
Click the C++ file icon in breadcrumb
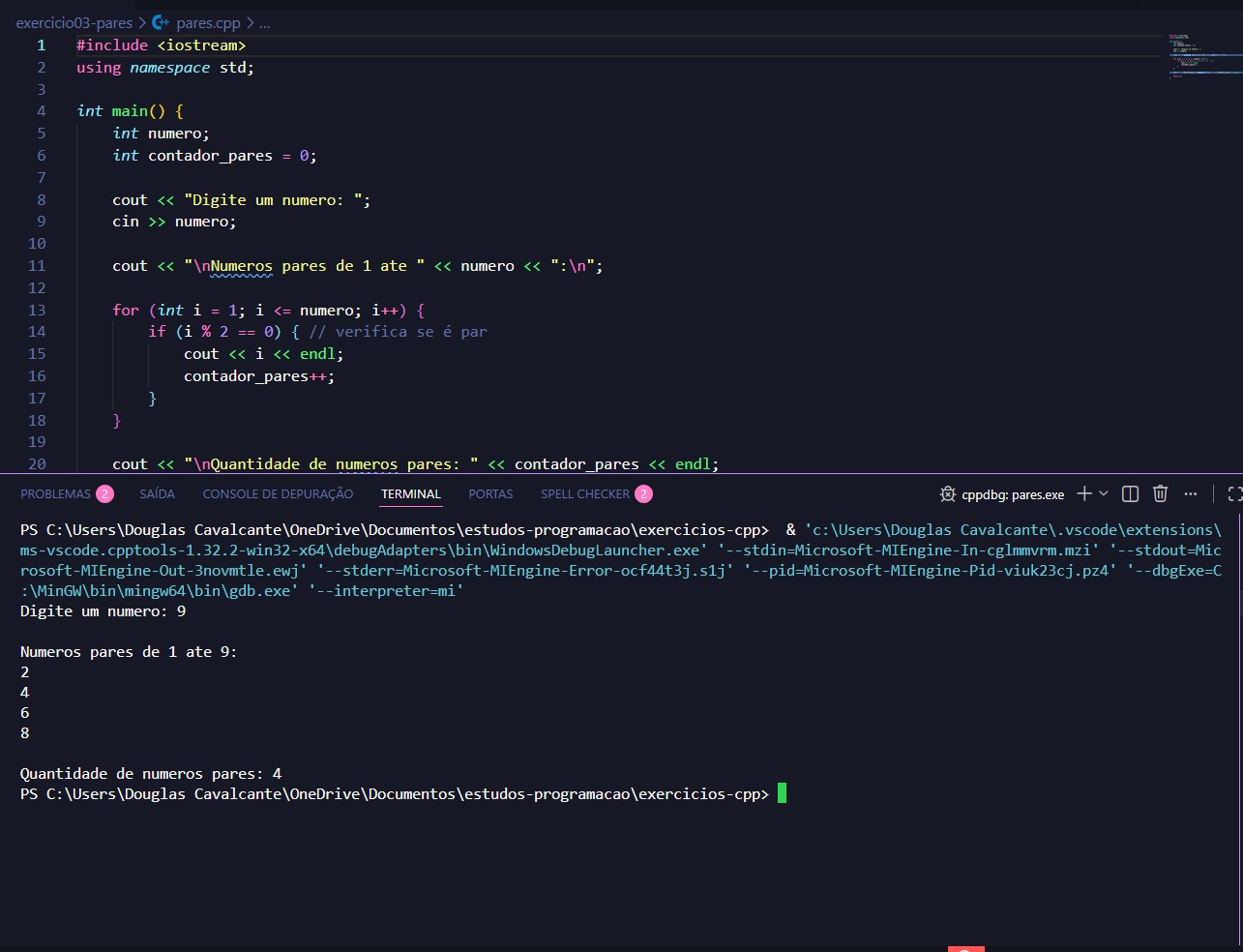tap(161, 22)
